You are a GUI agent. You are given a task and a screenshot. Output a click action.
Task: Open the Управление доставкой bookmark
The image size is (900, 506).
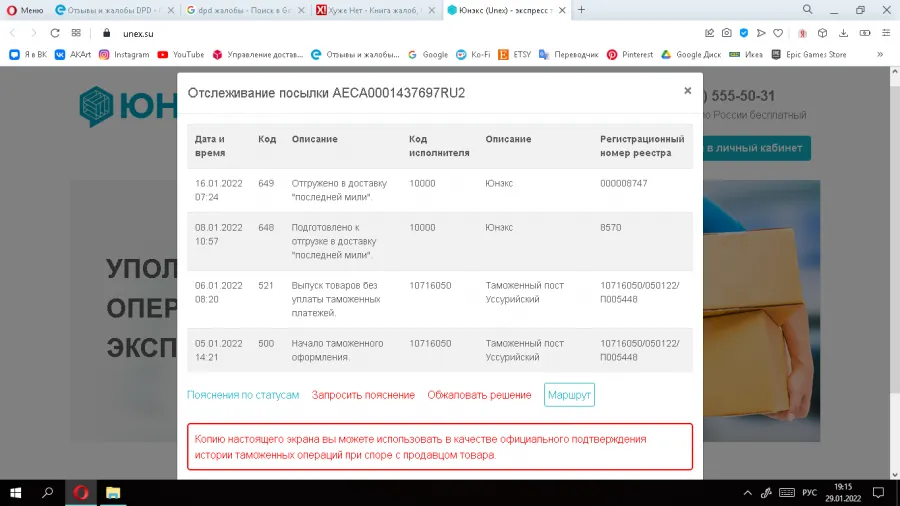click(x=258, y=55)
